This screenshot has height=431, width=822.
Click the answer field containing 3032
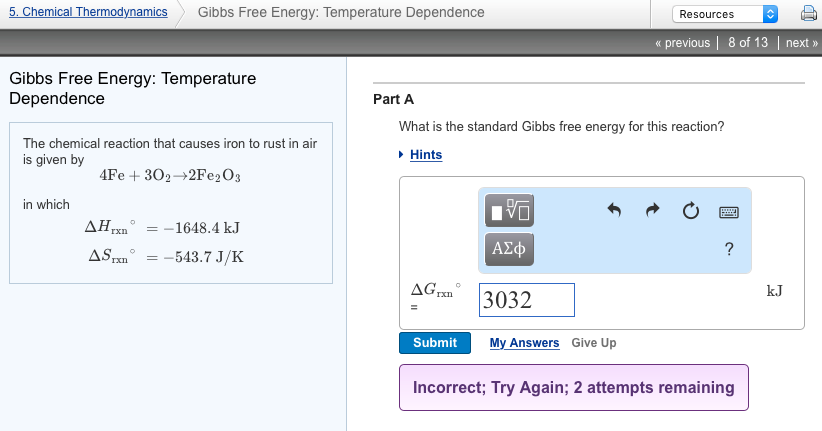point(526,300)
